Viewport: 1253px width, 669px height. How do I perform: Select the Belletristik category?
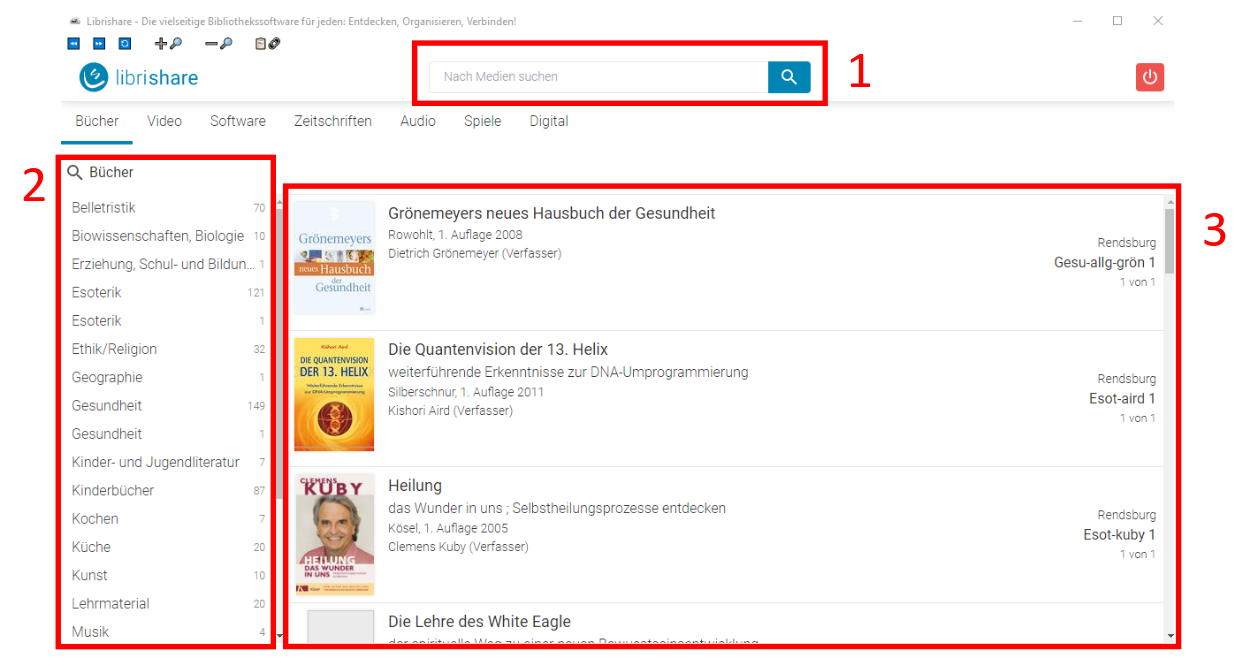104,208
